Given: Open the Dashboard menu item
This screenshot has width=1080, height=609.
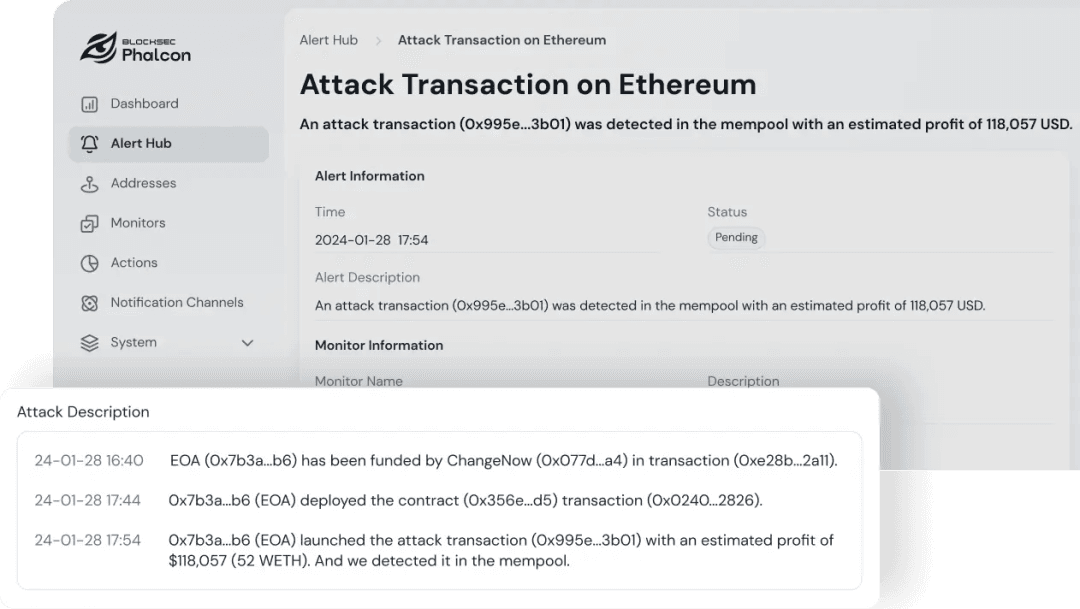Looking at the screenshot, I should [x=144, y=104].
